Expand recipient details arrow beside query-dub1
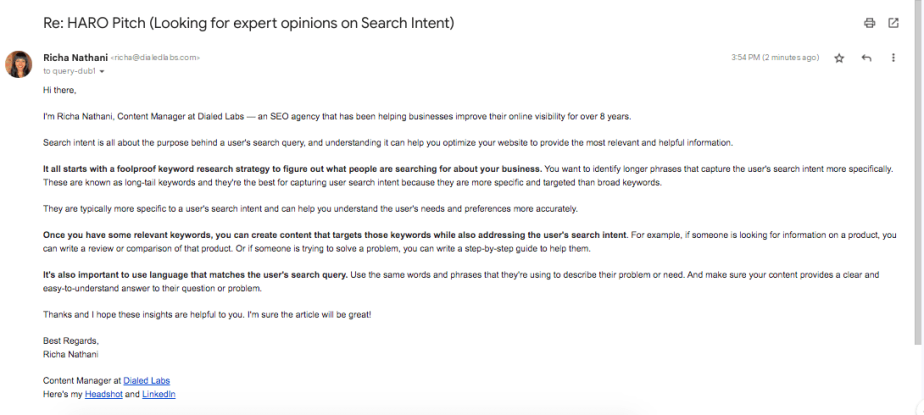924x415 pixels. point(102,72)
